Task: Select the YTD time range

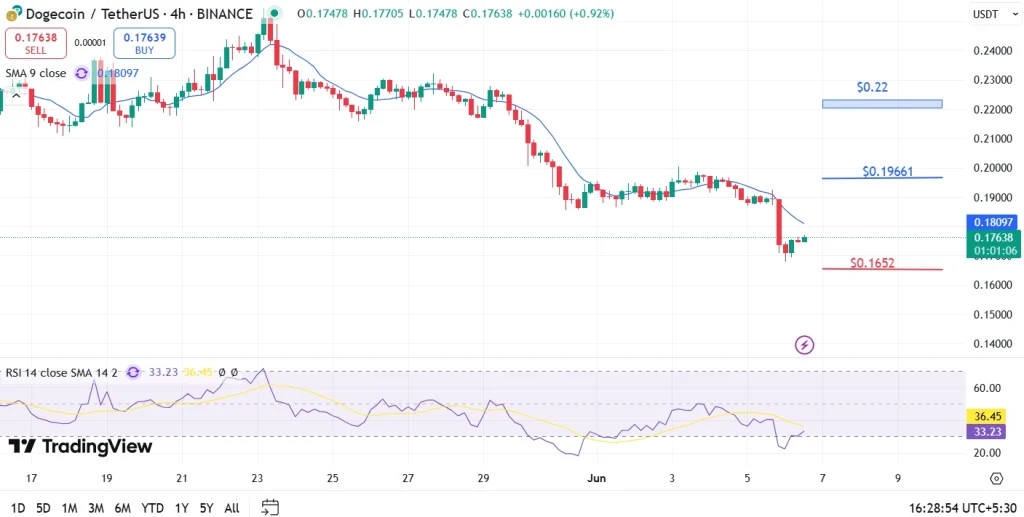Action: (152, 508)
